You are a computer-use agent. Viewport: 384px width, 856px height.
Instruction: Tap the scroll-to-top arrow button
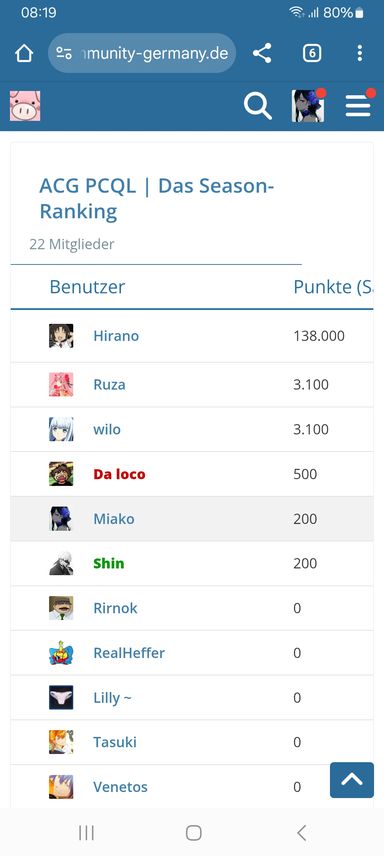tap(352, 780)
